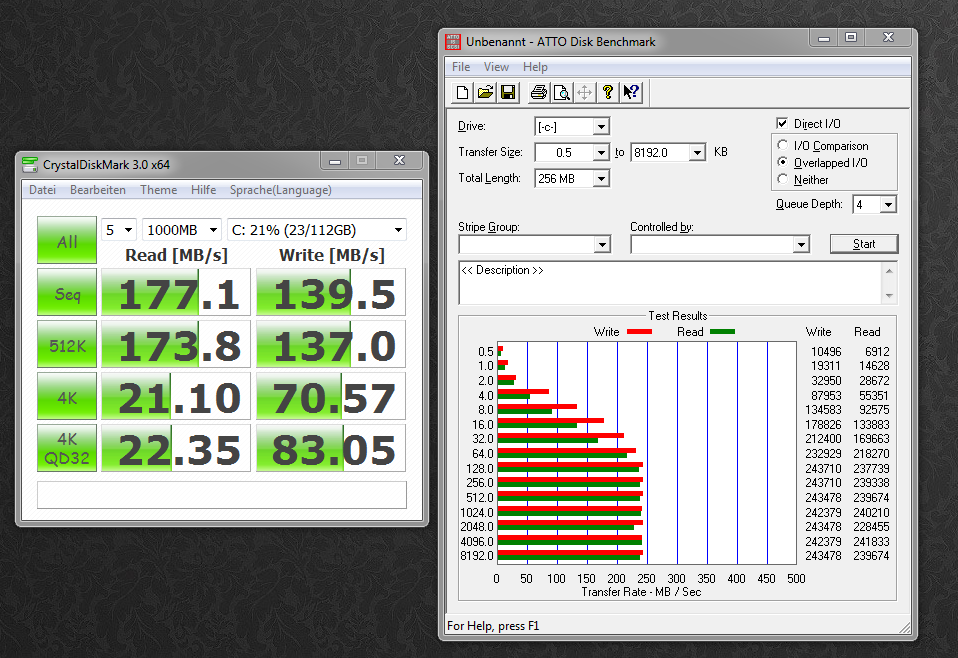Open the Help menu in ATTO
Screen dimensions: 958x658
(535, 67)
